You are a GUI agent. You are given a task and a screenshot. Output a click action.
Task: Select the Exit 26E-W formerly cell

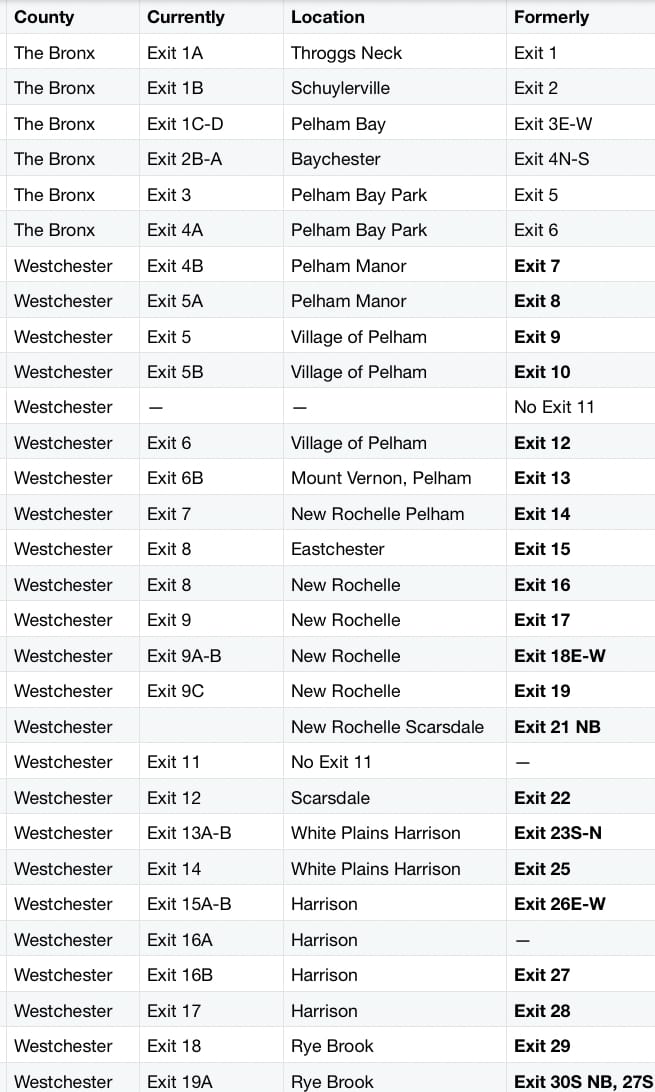(560, 904)
